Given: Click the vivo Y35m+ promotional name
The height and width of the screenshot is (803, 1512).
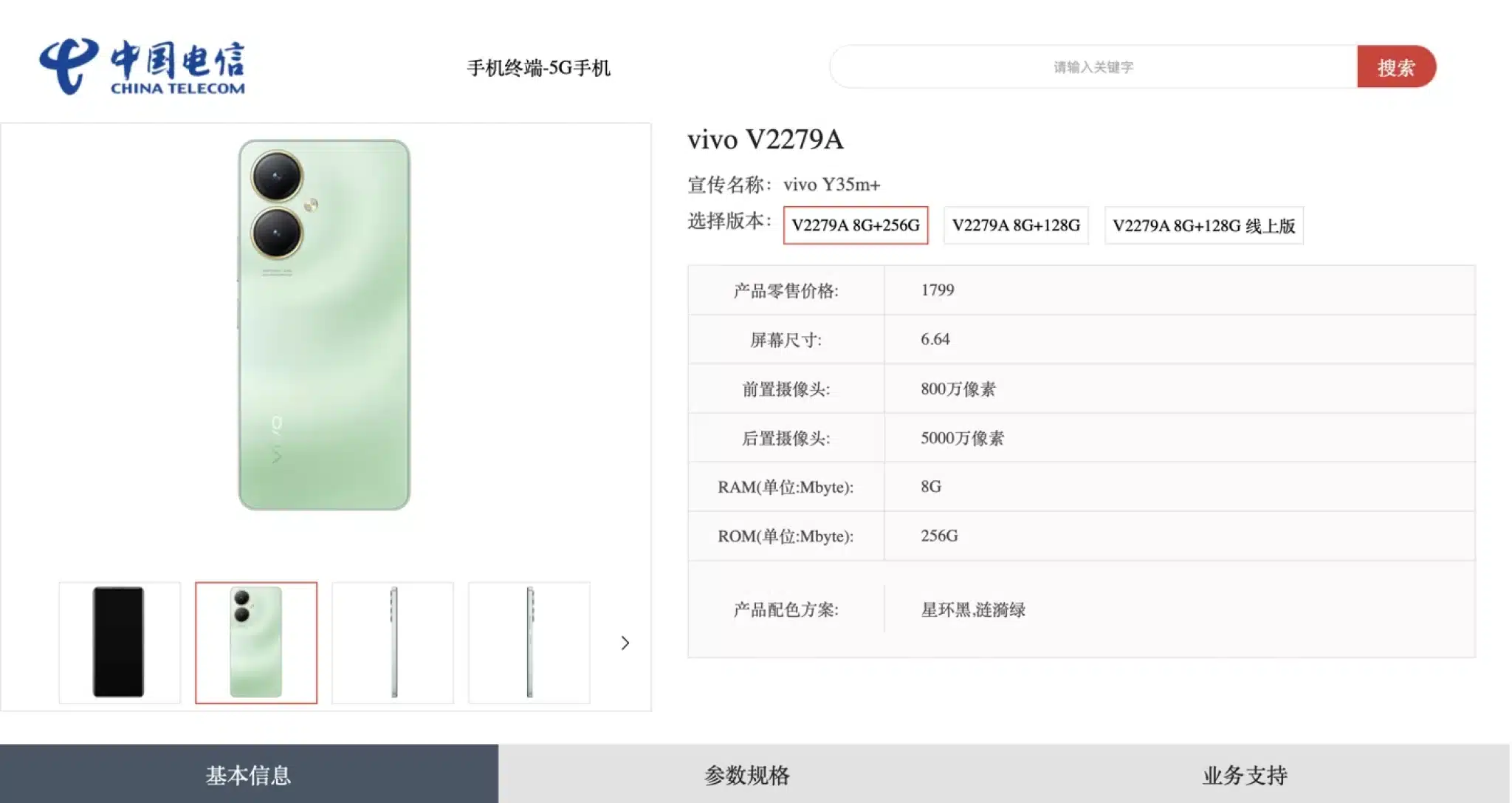Looking at the screenshot, I should (x=831, y=184).
